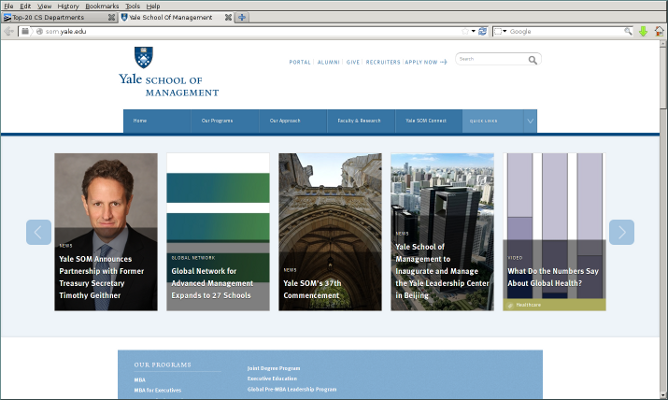Click the APPLY NOW link
The width and height of the screenshot is (668, 400).
coord(426,62)
